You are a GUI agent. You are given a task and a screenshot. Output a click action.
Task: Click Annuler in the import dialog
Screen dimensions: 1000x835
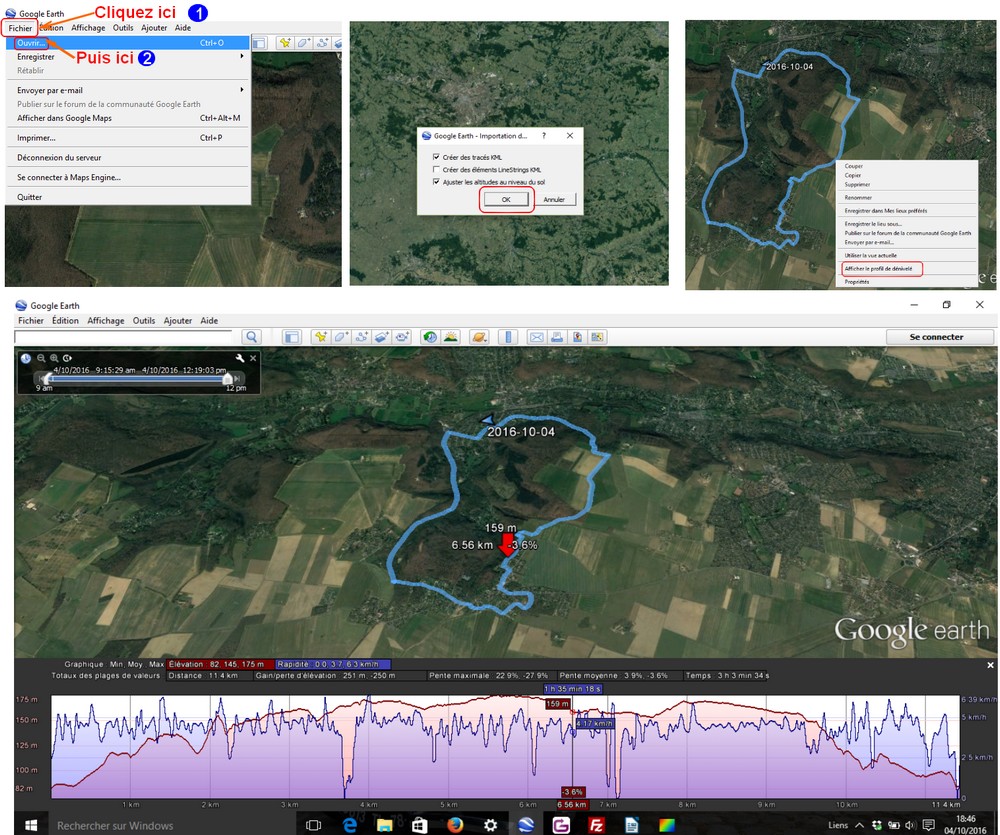click(554, 200)
